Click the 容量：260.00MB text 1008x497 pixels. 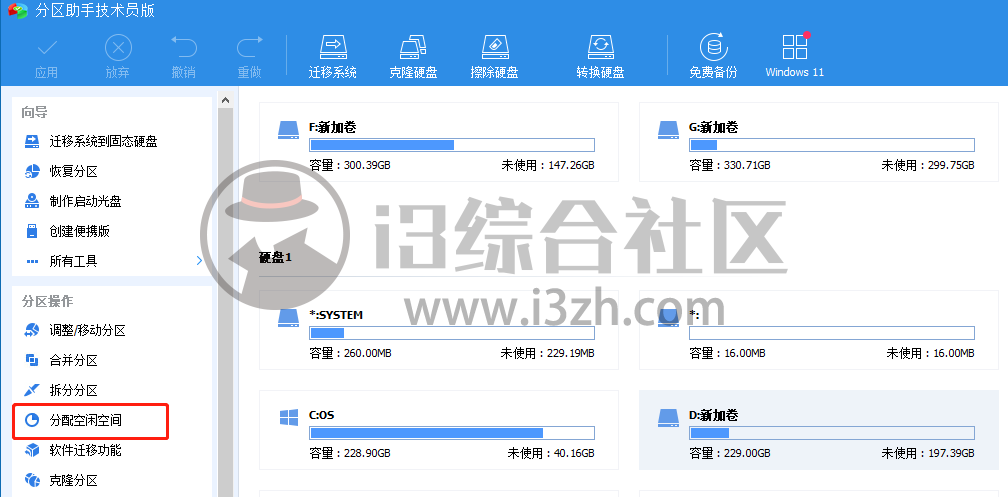pyautogui.click(x=350, y=353)
